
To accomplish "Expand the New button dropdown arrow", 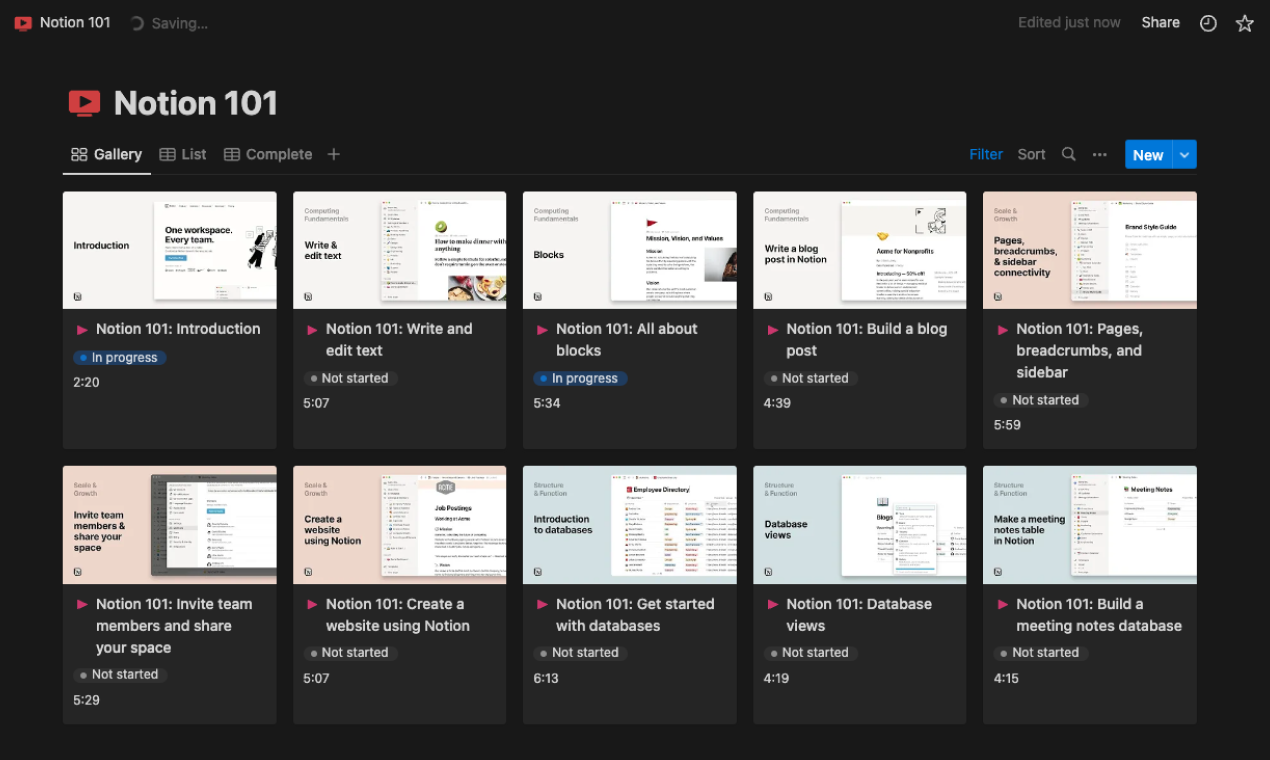I will click(1184, 154).
